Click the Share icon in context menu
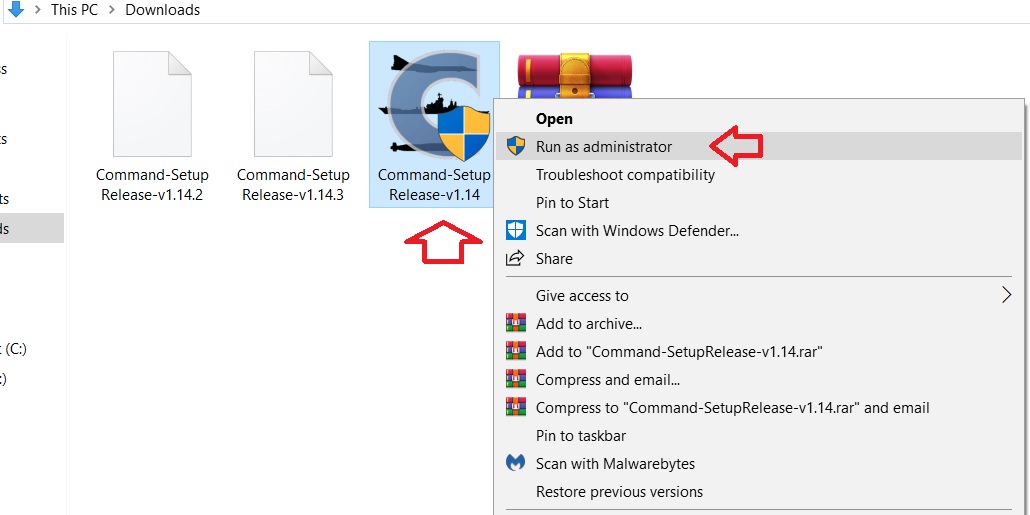The height and width of the screenshot is (515, 1030). (515, 259)
